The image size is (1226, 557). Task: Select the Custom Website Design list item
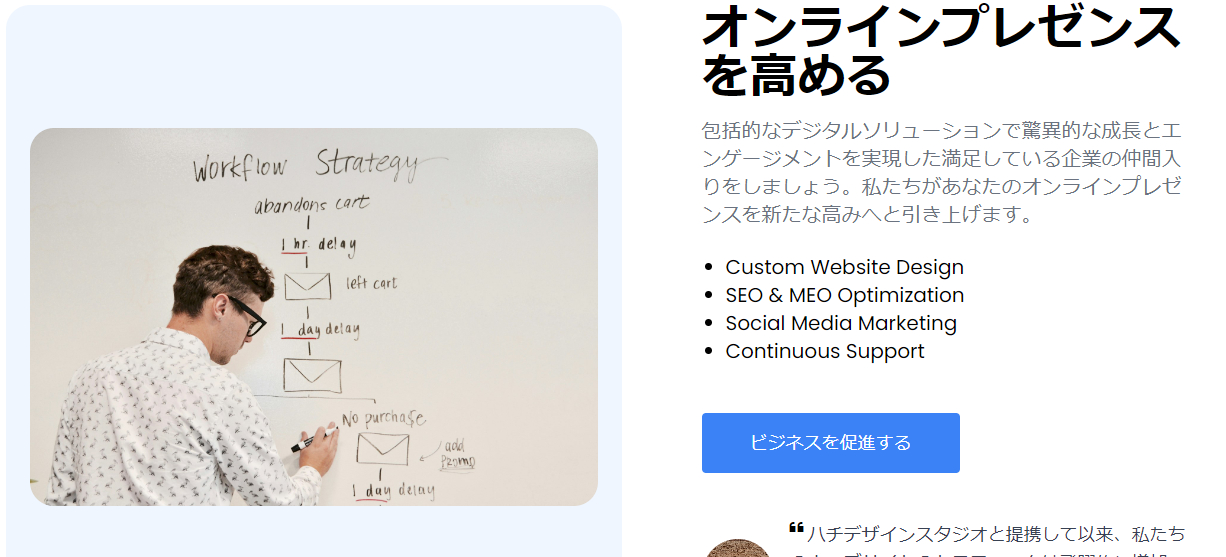click(844, 267)
